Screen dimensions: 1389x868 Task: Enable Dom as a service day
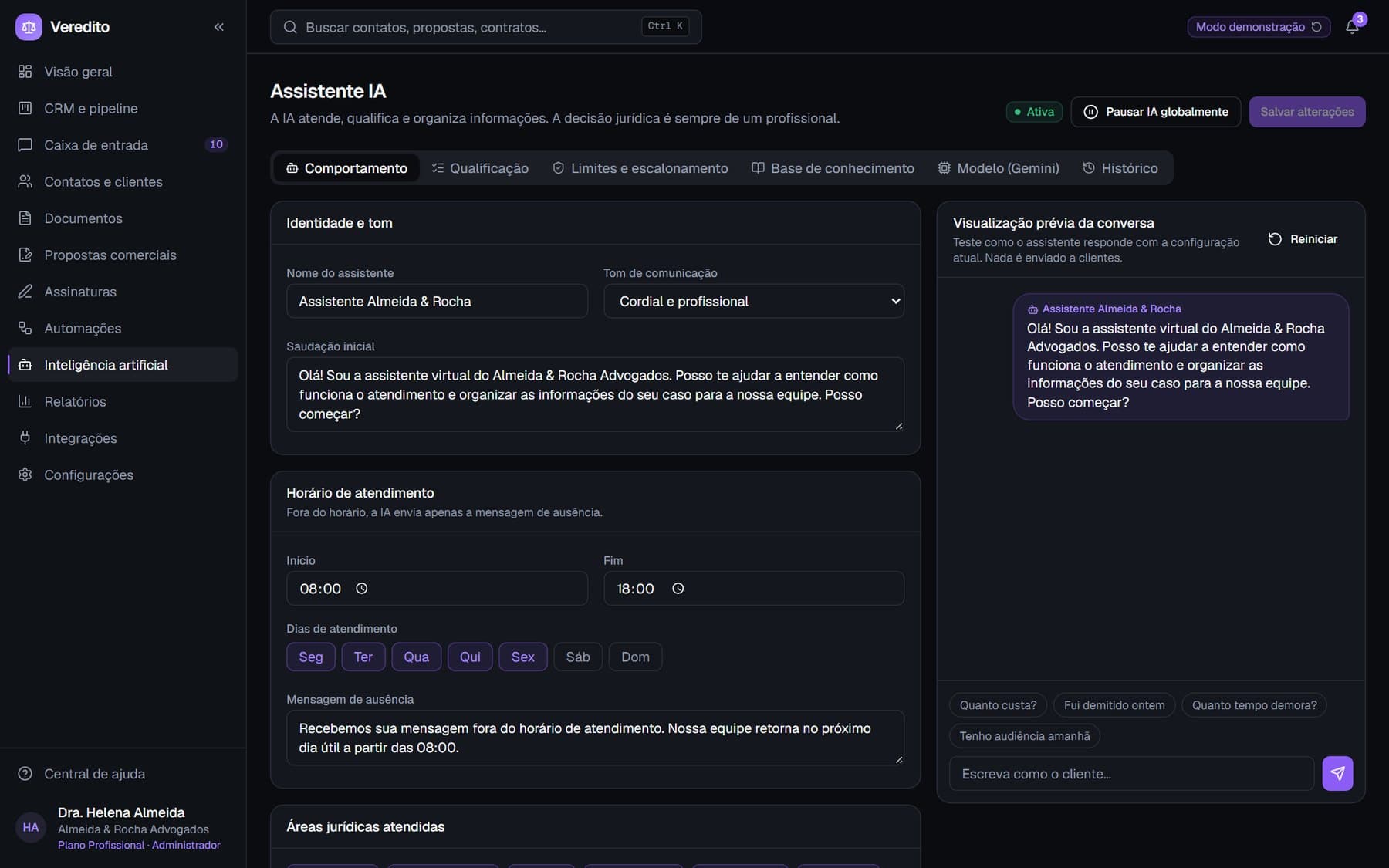pos(636,657)
